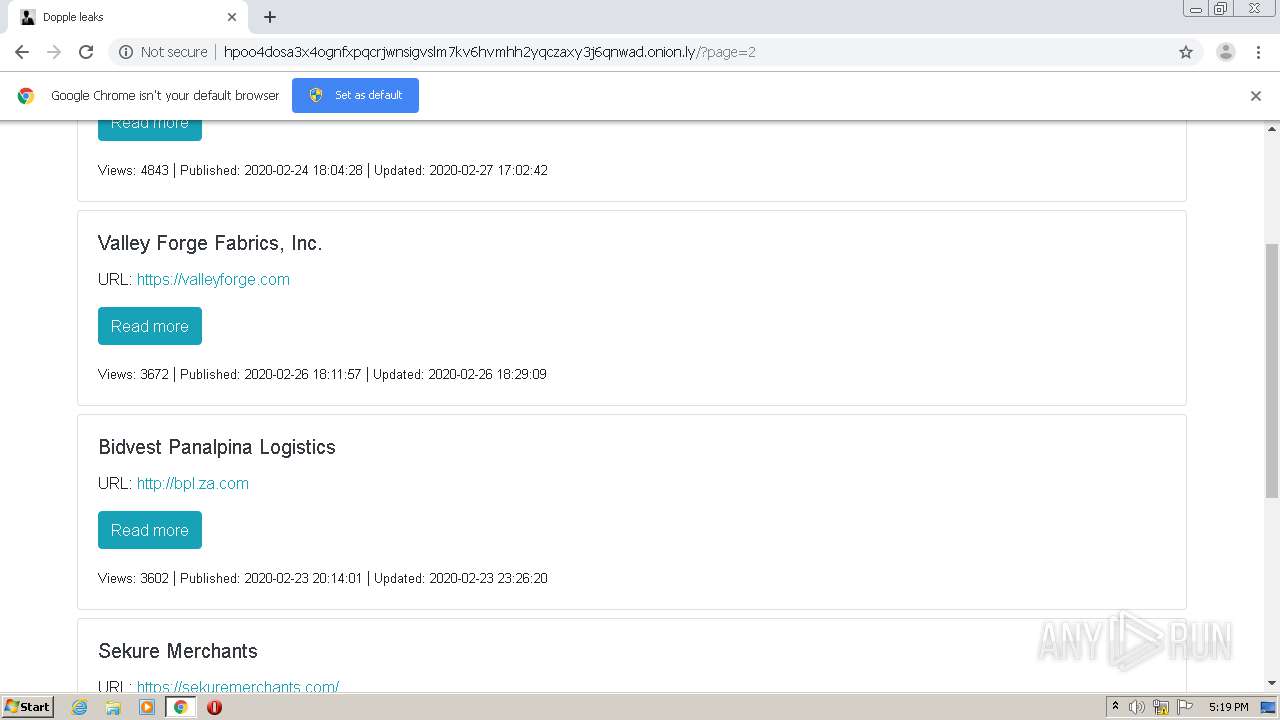The image size is (1280, 720).
Task: Switch to Chrome in the taskbar
Action: pyautogui.click(x=180, y=707)
